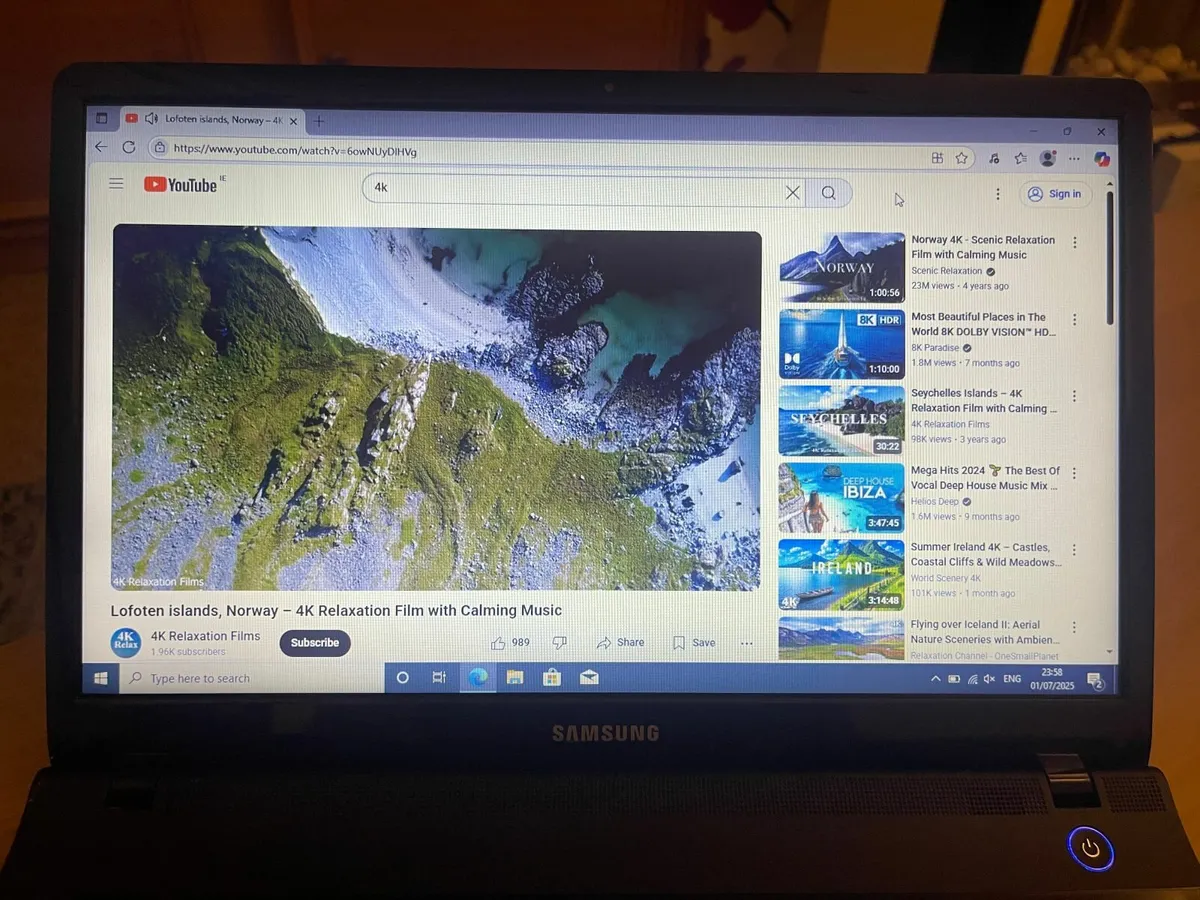Image resolution: width=1200 pixels, height=900 pixels.
Task: Open Edge Settings and more menu
Action: [1074, 159]
